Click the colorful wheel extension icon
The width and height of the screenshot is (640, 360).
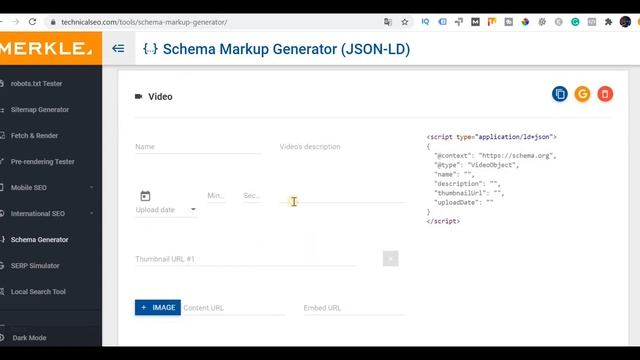pyautogui.click(x=525, y=22)
